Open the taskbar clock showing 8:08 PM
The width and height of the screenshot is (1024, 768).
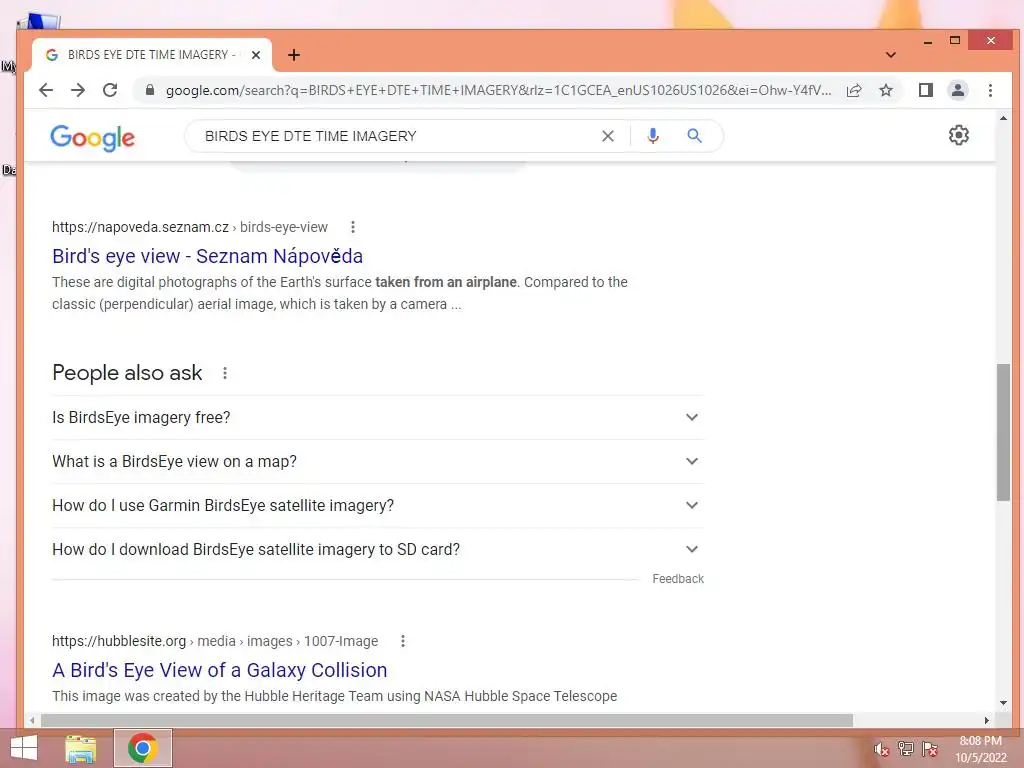(980, 749)
